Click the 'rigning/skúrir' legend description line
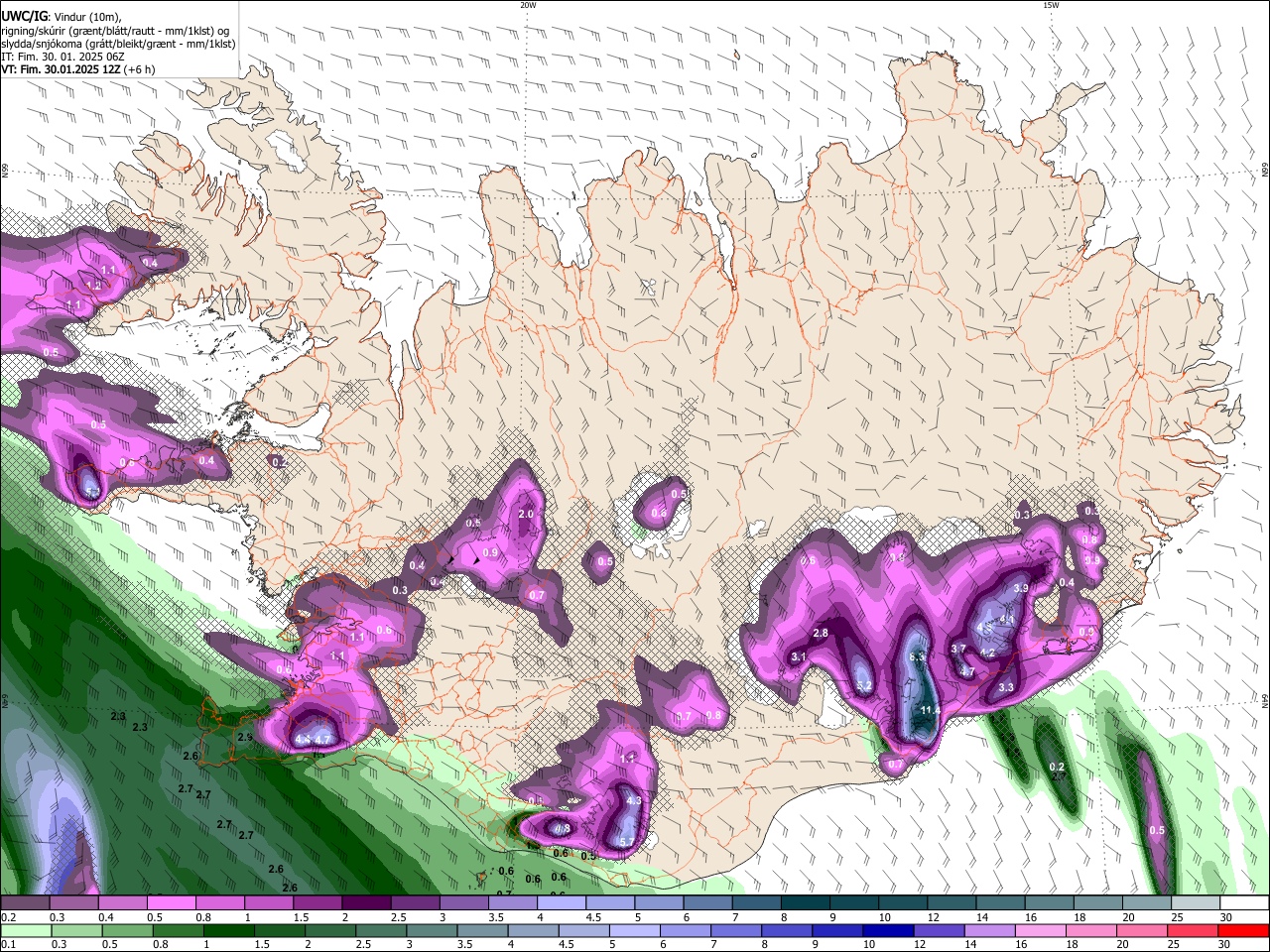 point(114,31)
